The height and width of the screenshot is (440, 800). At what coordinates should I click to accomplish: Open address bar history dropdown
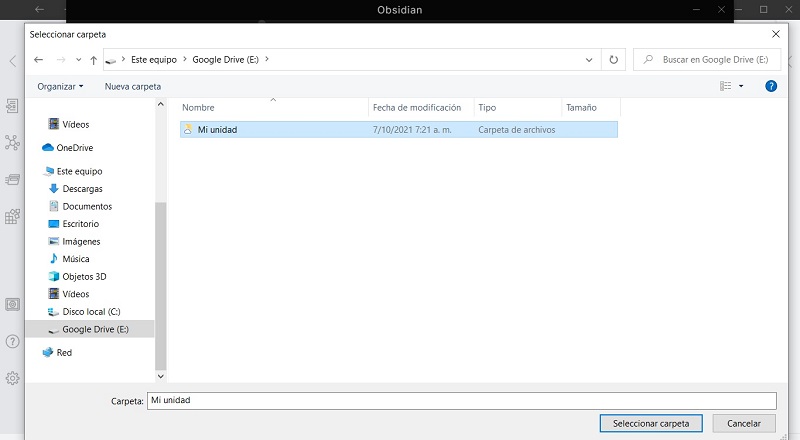tap(589, 60)
